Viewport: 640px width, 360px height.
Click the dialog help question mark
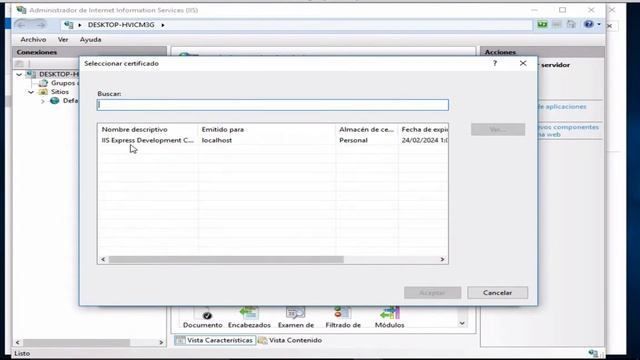pyautogui.click(x=495, y=63)
